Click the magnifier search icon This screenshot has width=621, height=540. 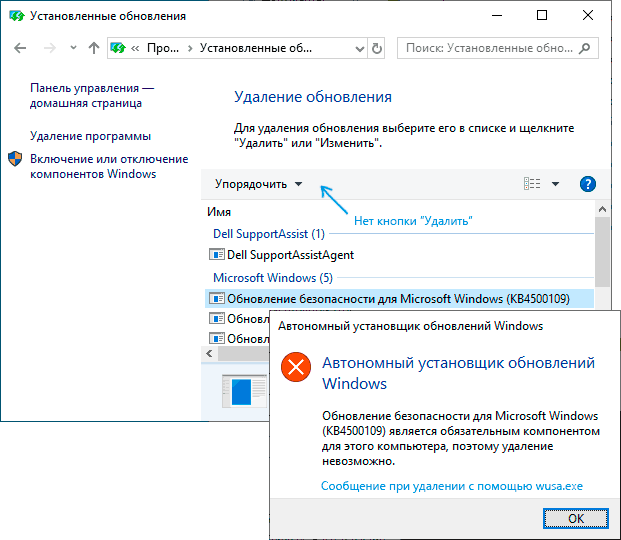(585, 48)
